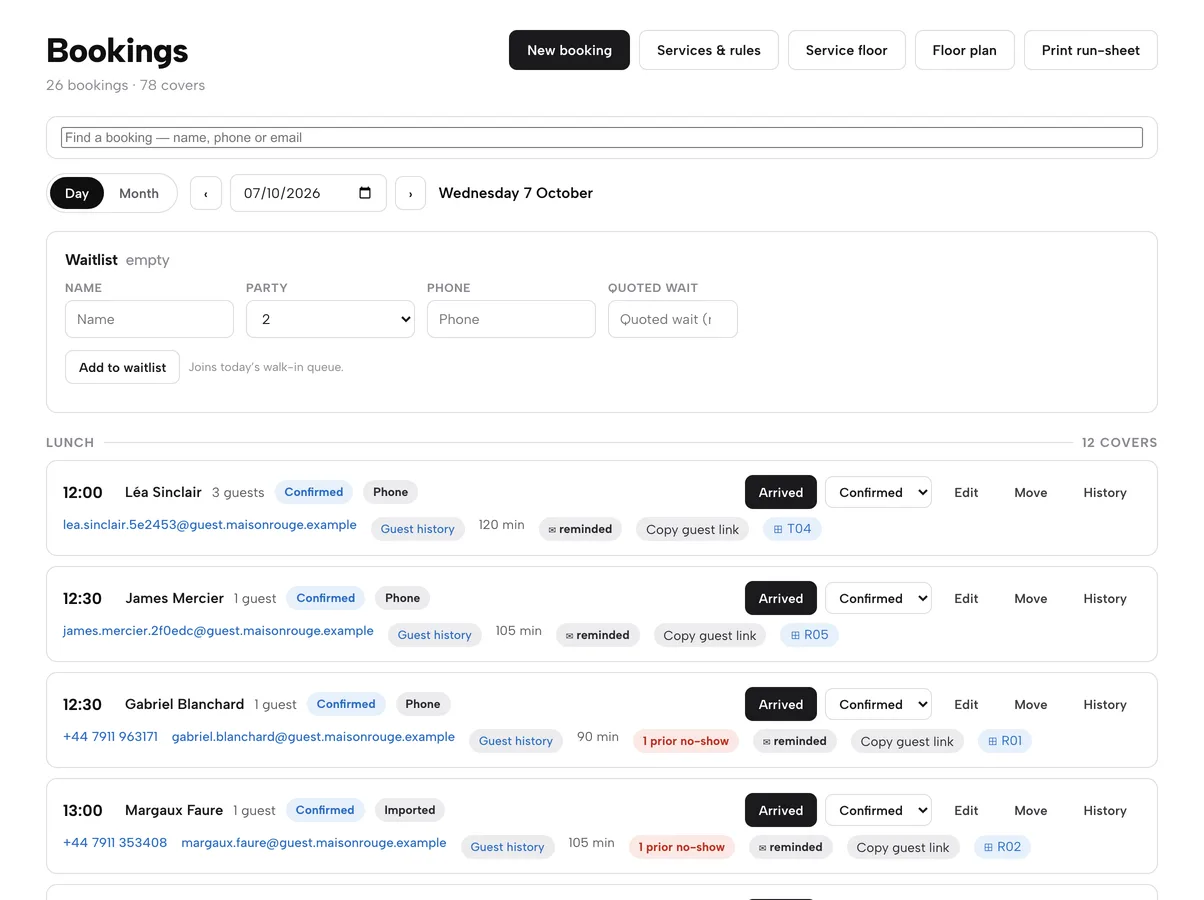
Task: Click the New booking button
Action: point(569,50)
